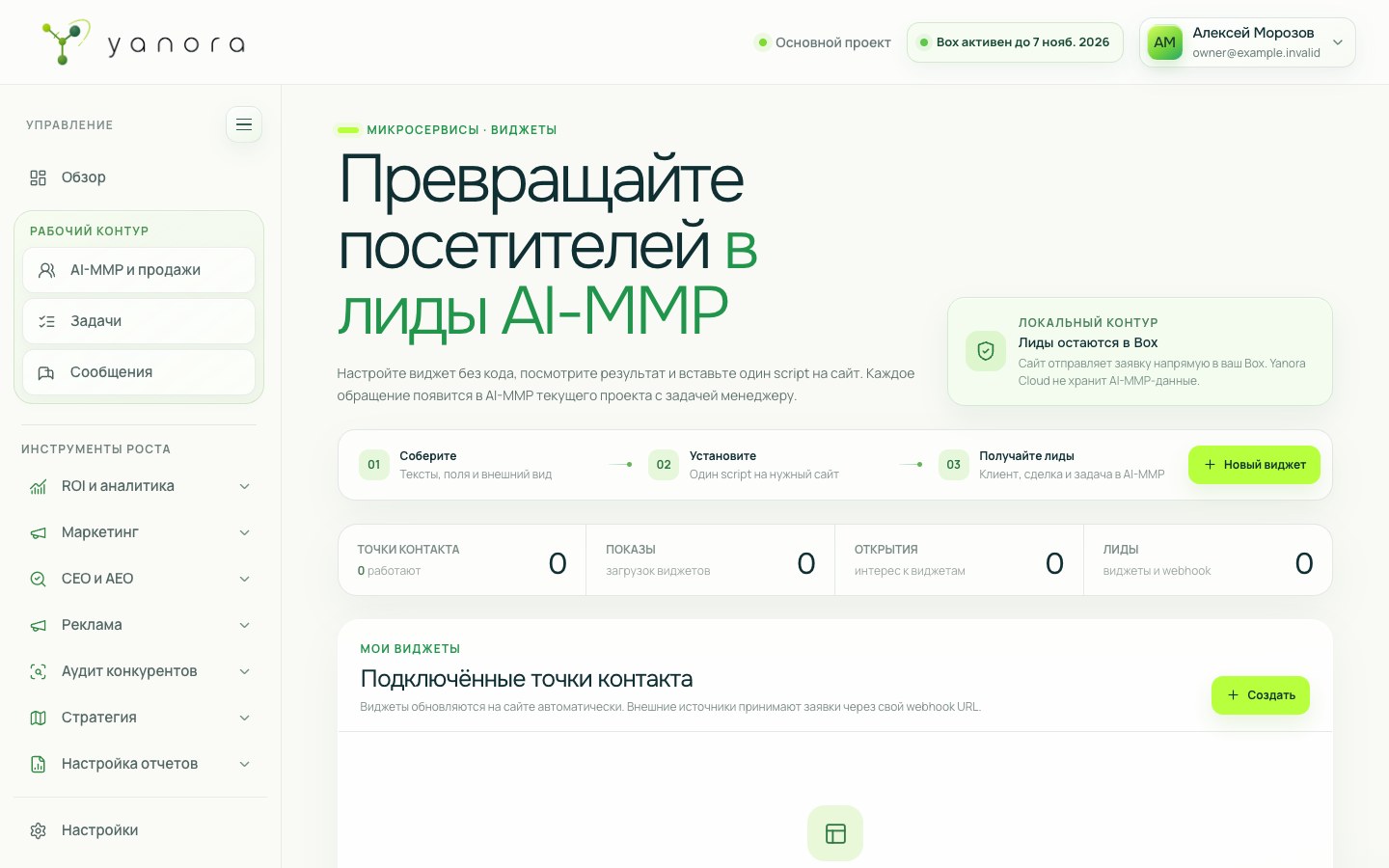Click the Обзор grid icon
Image resolution: width=1389 pixels, height=868 pixels.
coord(39,177)
